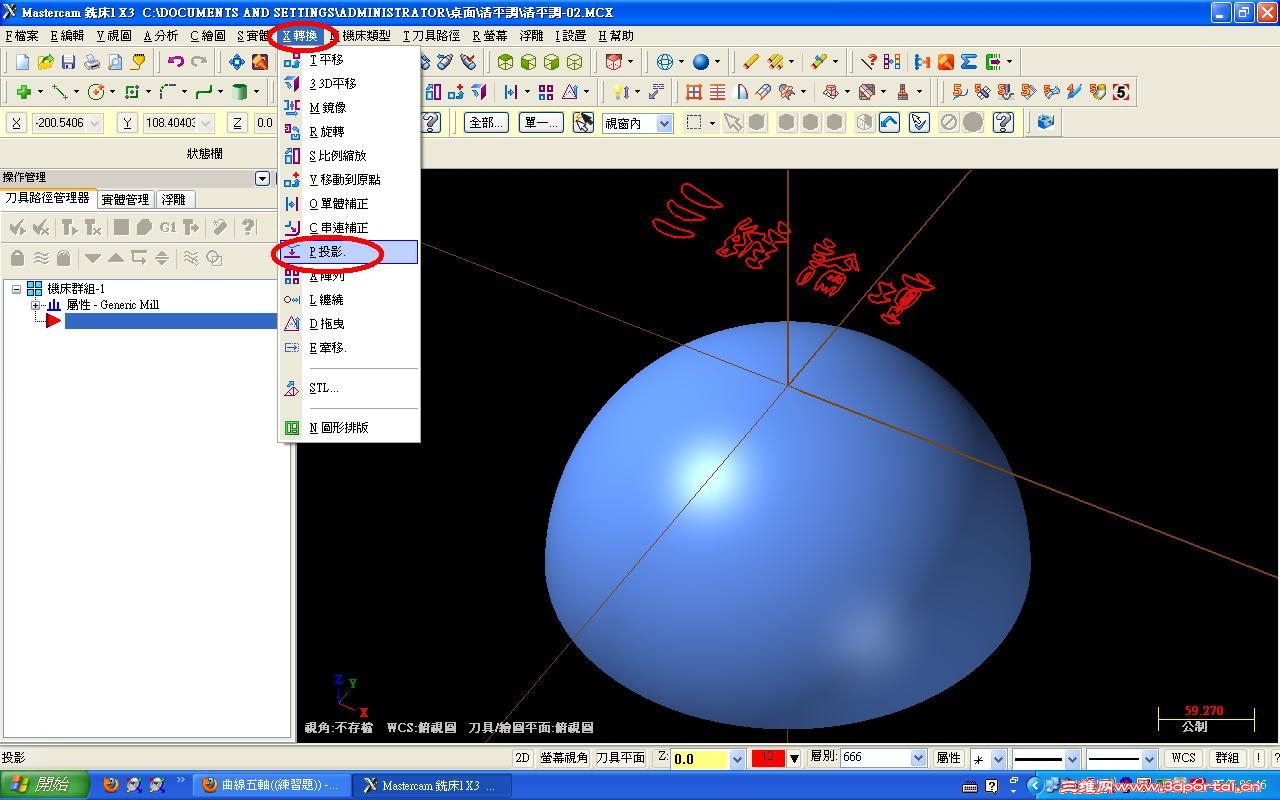Click the move insert arrow down triangle icon
This screenshot has height=800, width=1280.
click(93, 258)
